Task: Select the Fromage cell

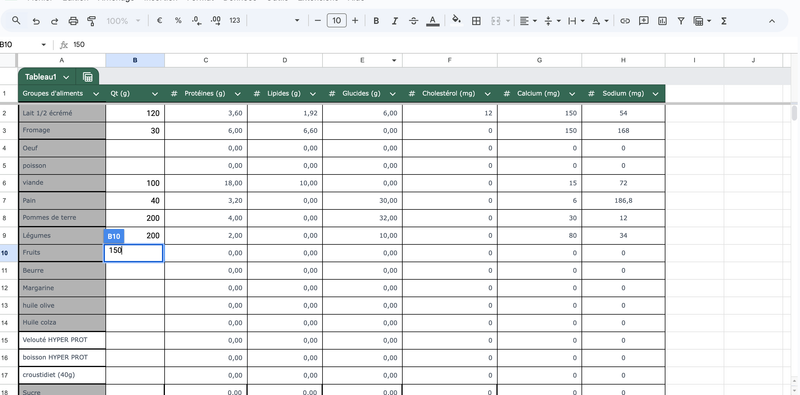Action: point(62,131)
